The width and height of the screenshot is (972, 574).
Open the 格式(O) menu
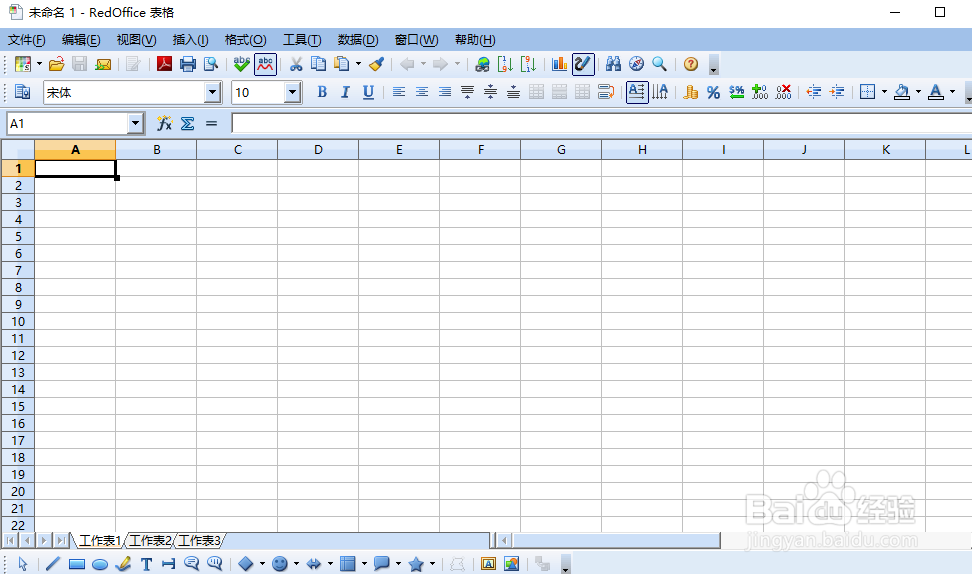pos(245,40)
